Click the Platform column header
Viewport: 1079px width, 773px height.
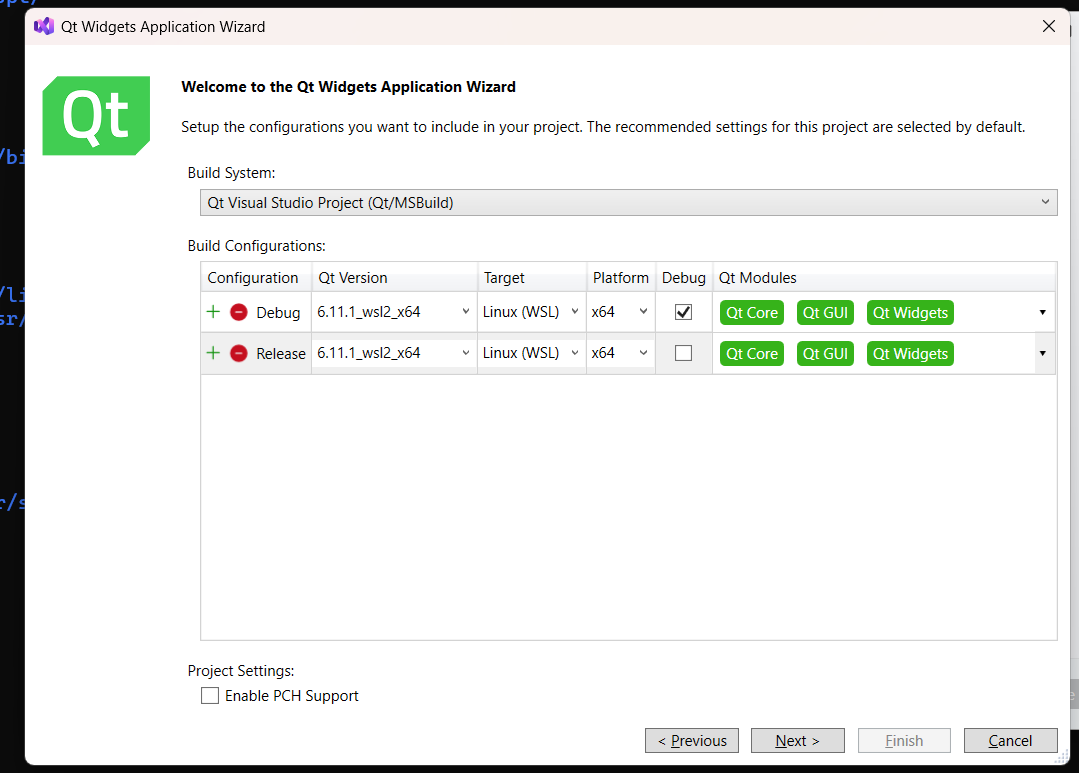pos(621,277)
